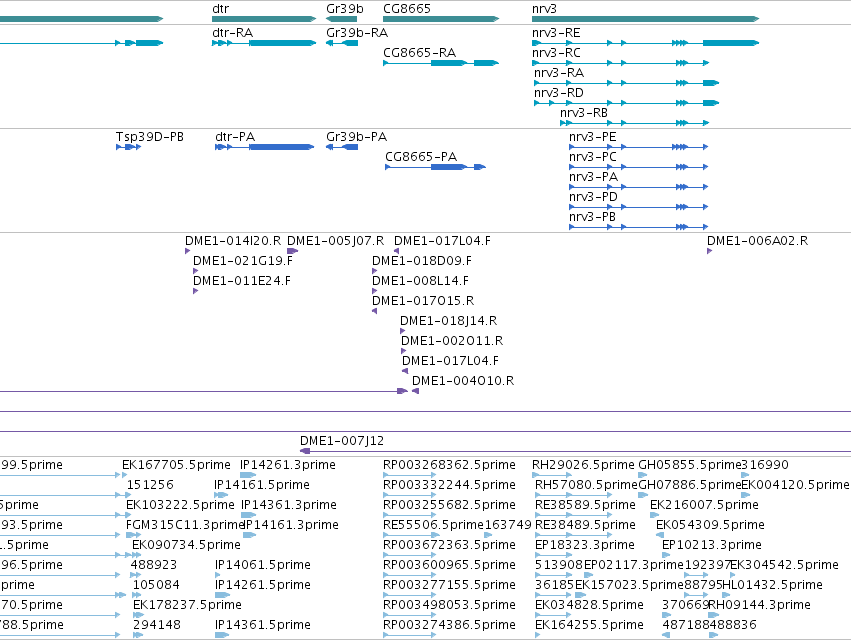Click the DME1-007J12 BAC label
Image resolution: width=851 pixels, height=640 pixels.
(x=342, y=441)
